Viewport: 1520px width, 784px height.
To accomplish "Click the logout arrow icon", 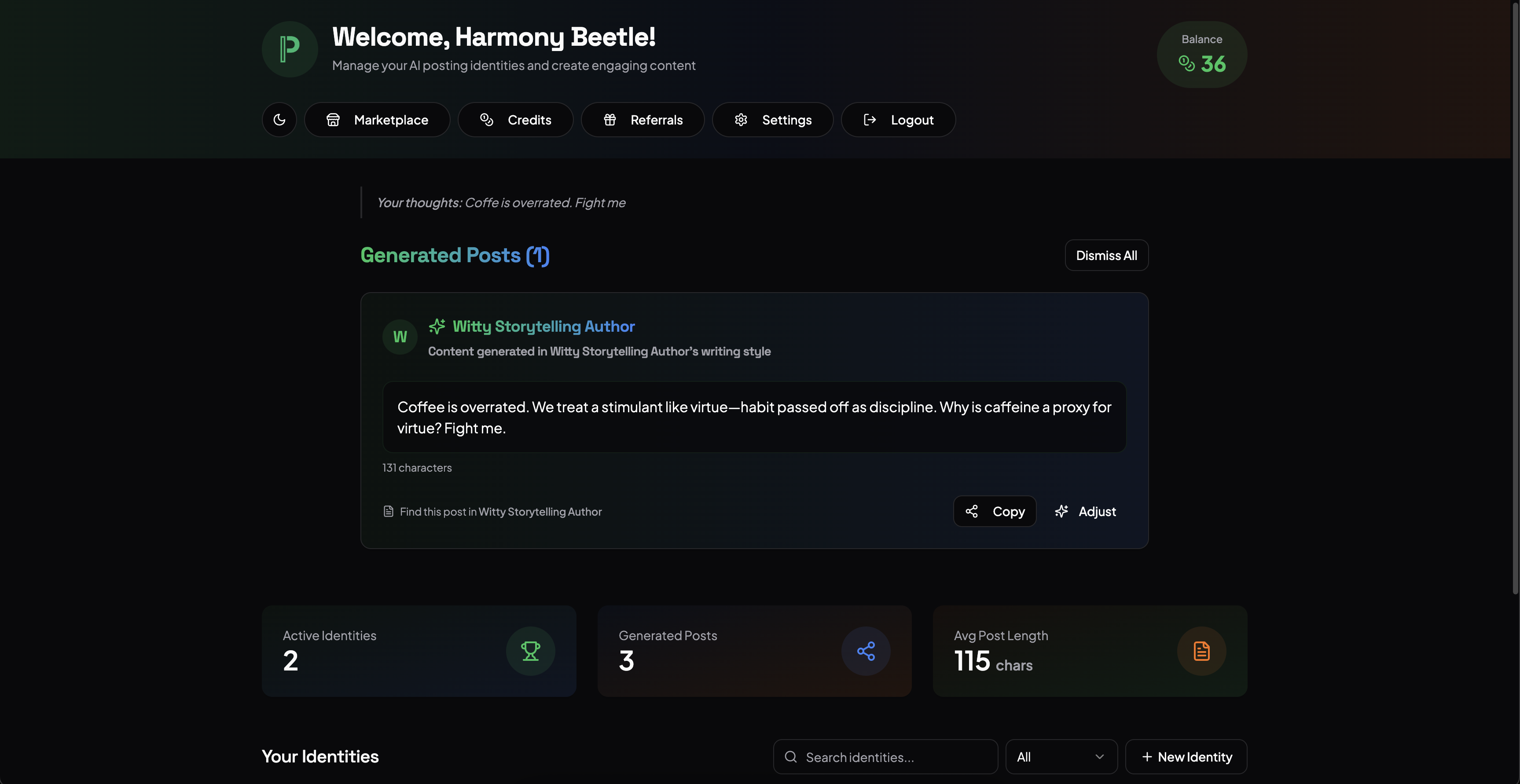I will pos(870,119).
